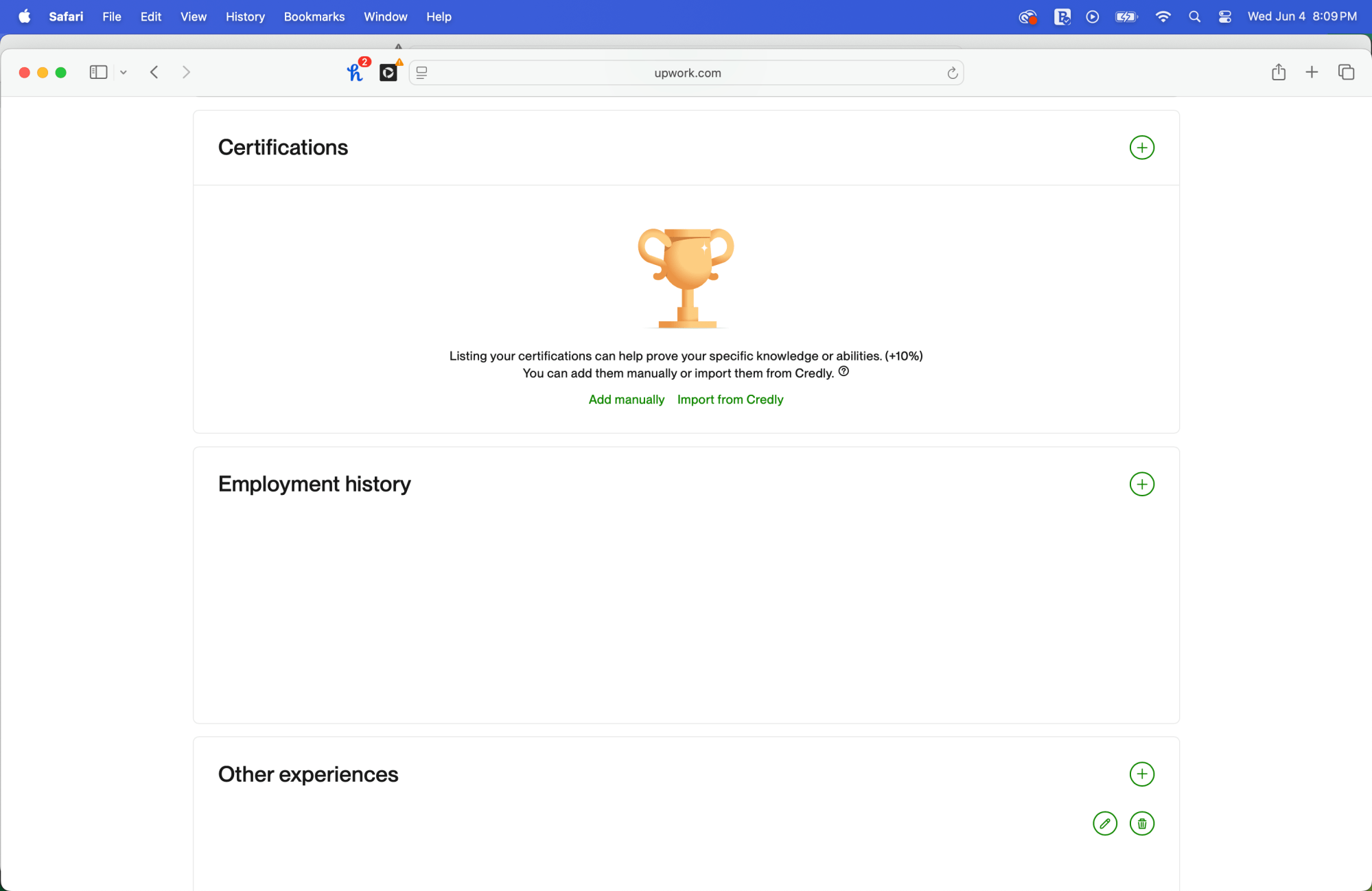This screenshot has width=1372, height=891.
Task: Expand the sidebar tab group dropdown arrow
Action: (x=124, y=72)
